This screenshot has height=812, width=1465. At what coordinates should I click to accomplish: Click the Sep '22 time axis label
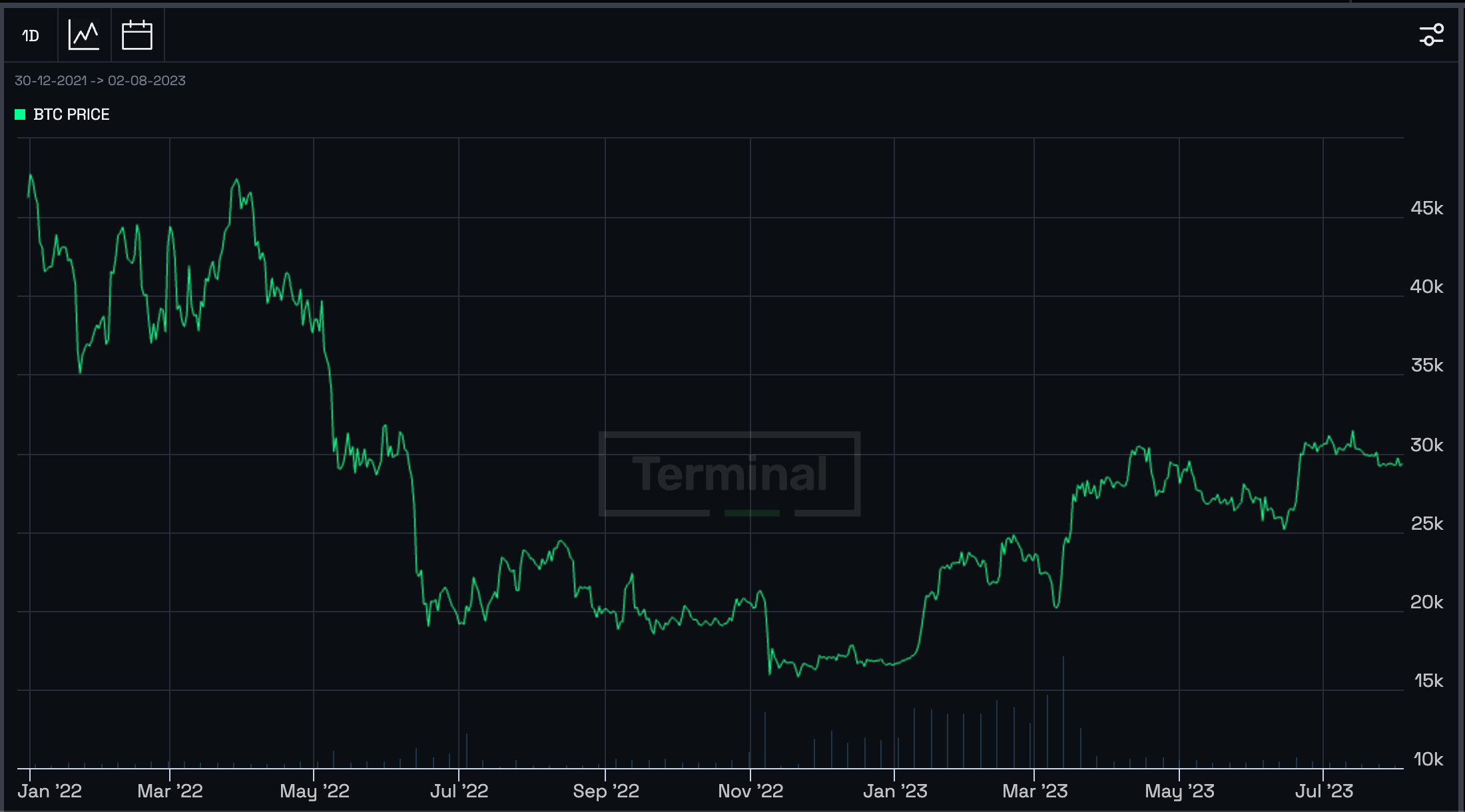point(606,791)
